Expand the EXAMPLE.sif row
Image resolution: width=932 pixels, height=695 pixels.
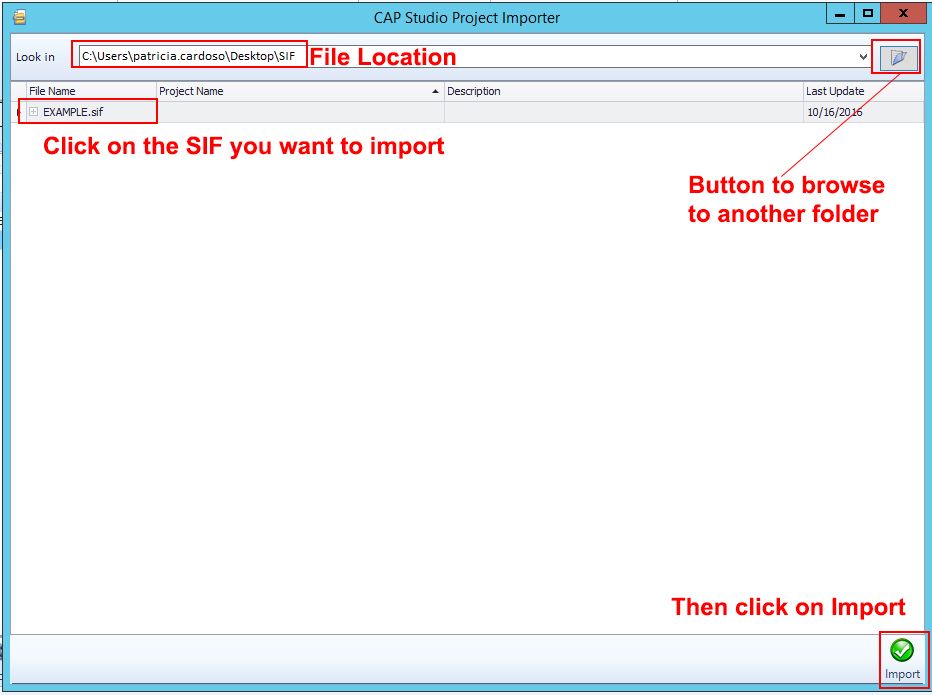pos(33,112)
